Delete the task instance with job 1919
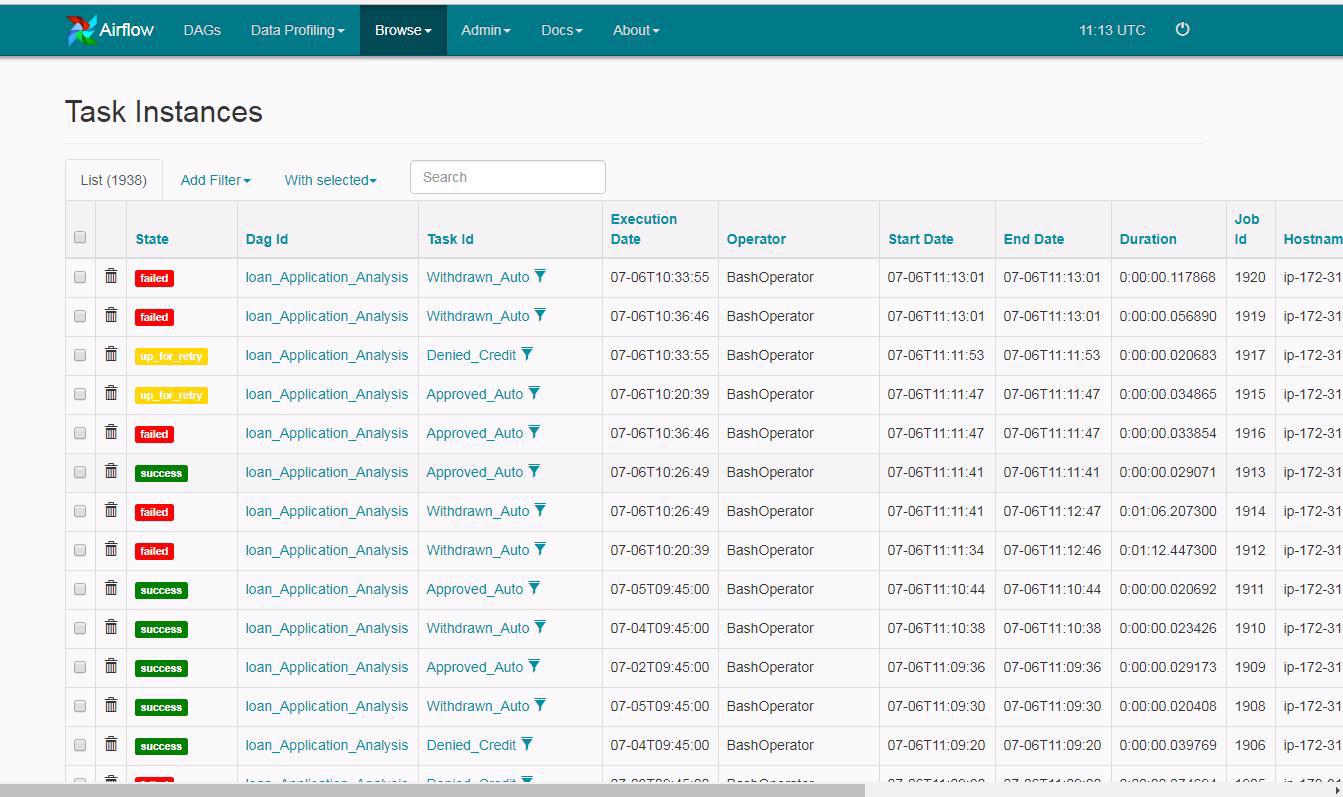1343x797 pixels. pyautogui.click(x=111, y=315)
